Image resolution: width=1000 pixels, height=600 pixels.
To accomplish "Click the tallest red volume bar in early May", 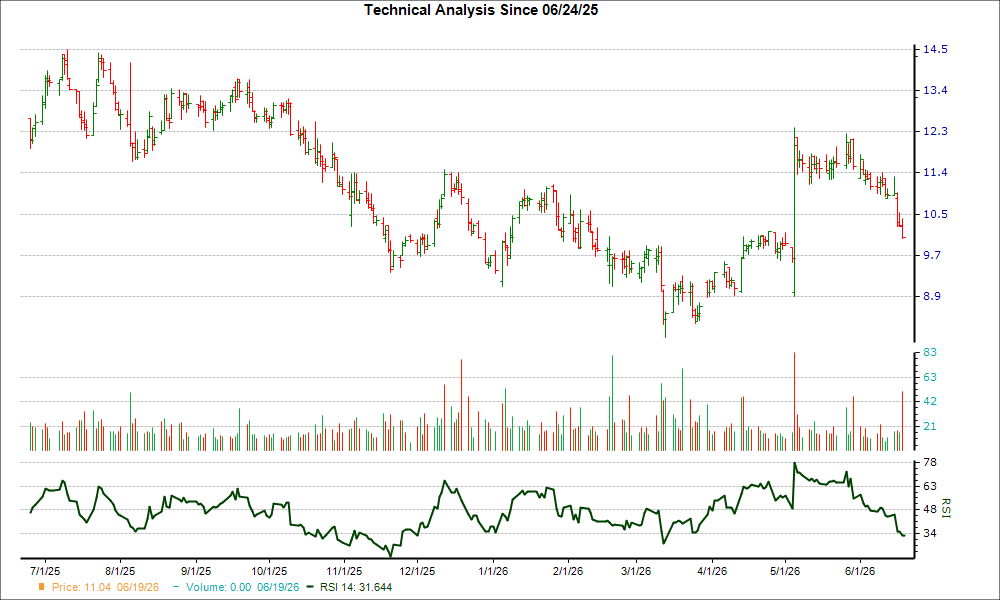I will [795, 402].
